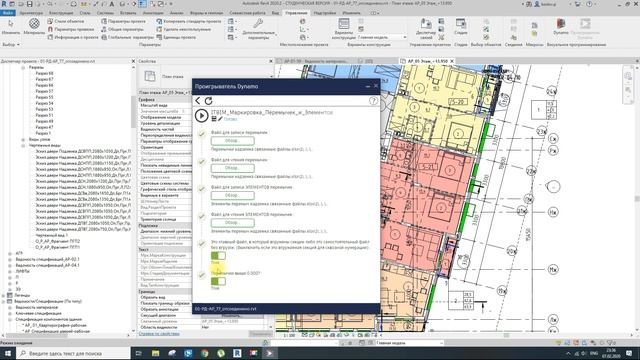
Task: Open Единицы проекта
Action: click(176, 37)
